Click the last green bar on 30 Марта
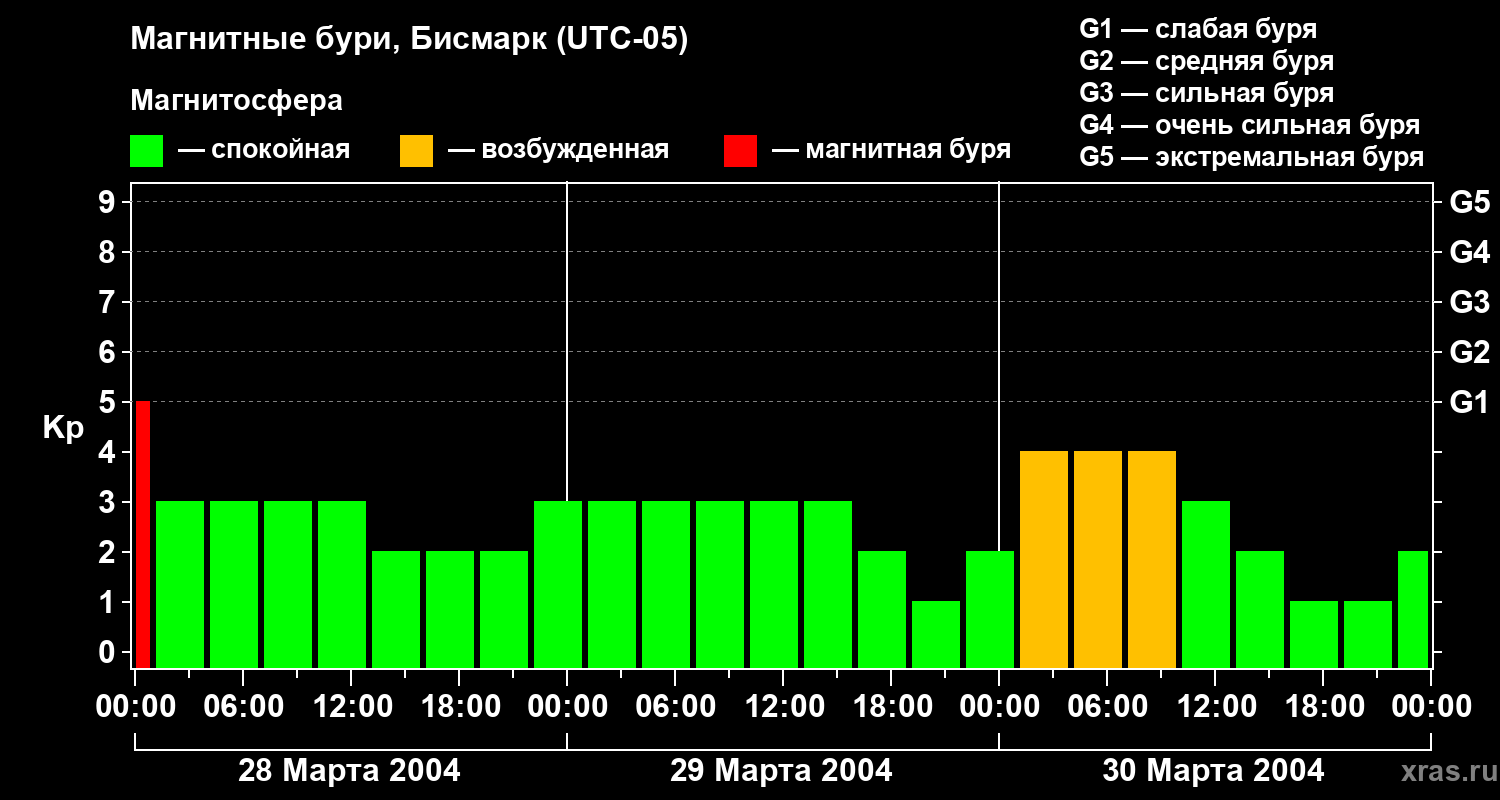 coord(1413,609)
